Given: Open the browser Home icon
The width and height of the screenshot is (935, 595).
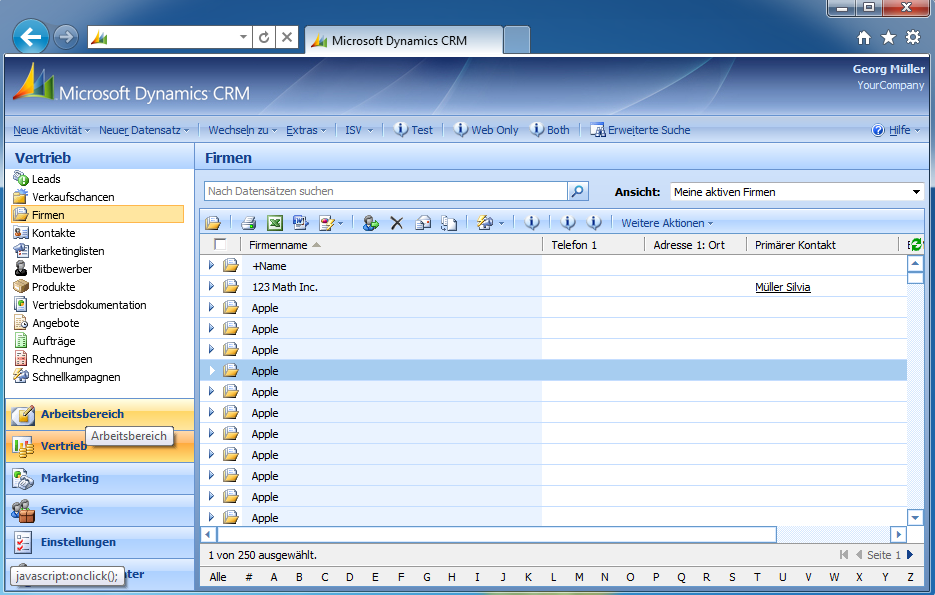Looking at the screenshot, I should 863,38.
